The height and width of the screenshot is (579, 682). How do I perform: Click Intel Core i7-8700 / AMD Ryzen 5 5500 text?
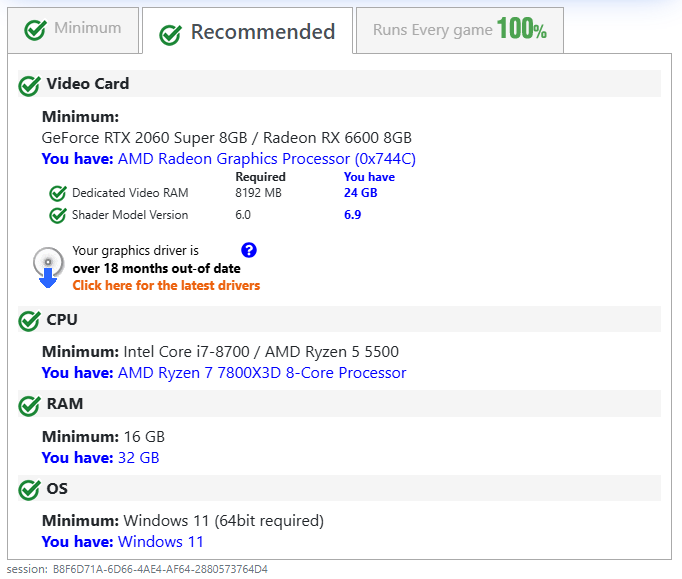[261, 351]
